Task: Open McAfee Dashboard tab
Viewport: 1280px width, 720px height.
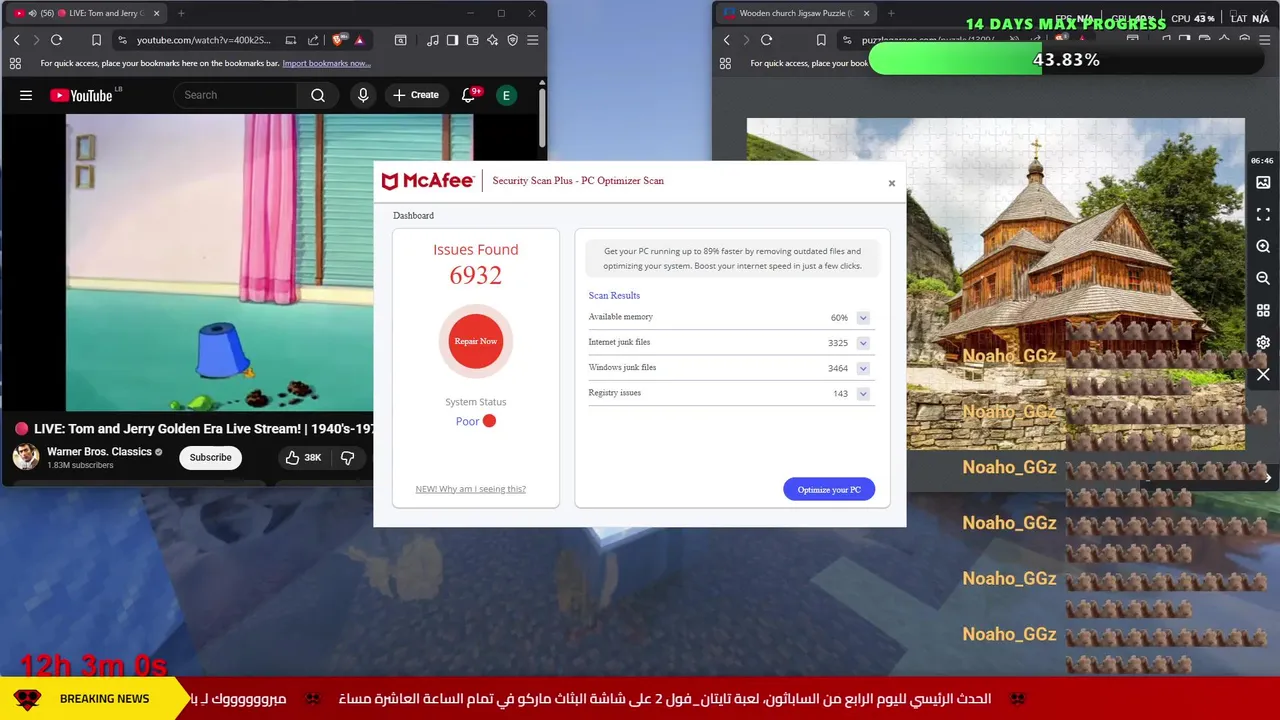Action: pos(413,216)
